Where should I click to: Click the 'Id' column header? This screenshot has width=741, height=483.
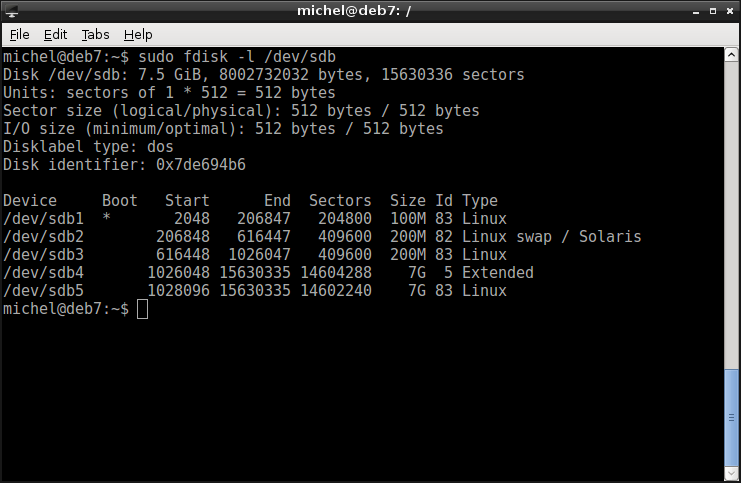[444, 200]
